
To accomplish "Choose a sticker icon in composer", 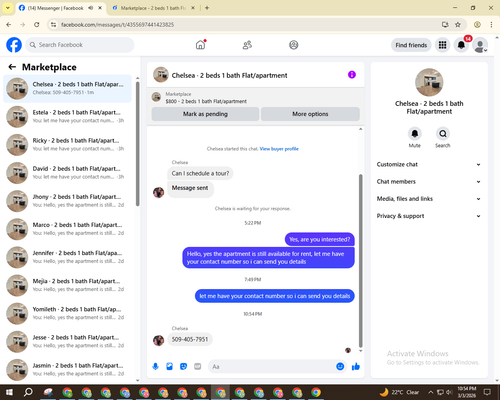I will (x=183, y=367).
